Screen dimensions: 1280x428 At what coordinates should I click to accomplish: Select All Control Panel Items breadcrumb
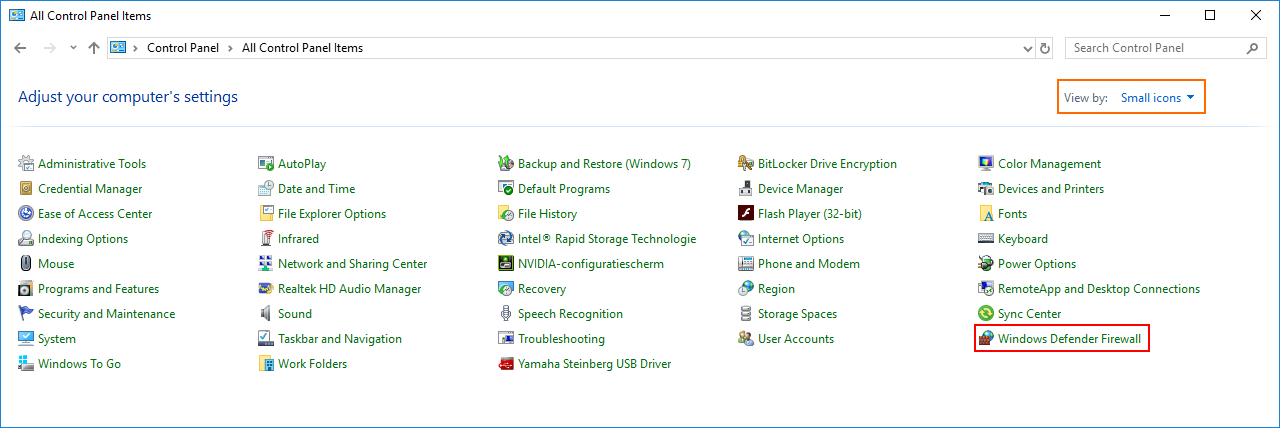[303, 48]
